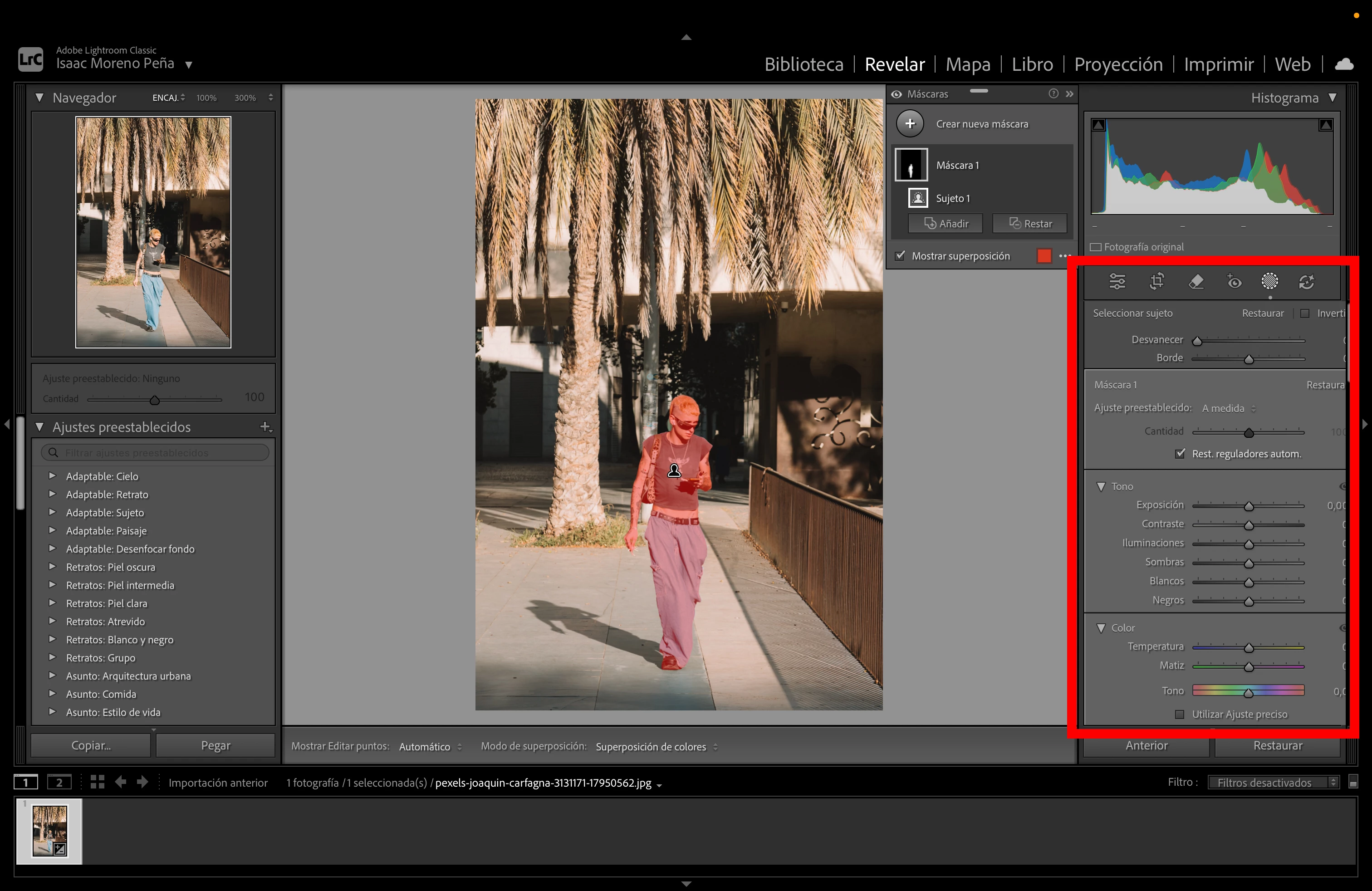The height and width of the screenshot is (891, 1372).
Task: Click the circular-arrows-with-stars tool strip icon
Action: tap(1307, 281)
